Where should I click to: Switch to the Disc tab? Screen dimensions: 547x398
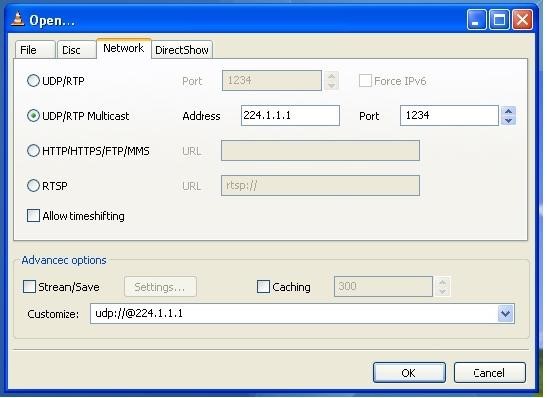coord(76,50)
